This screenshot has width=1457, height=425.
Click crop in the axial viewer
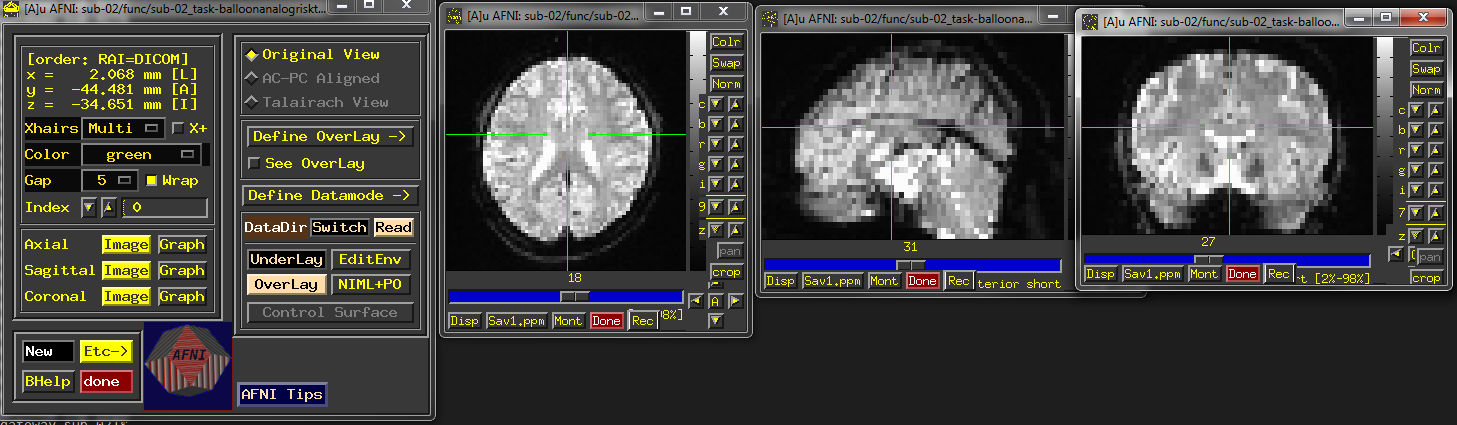[726, 272]
